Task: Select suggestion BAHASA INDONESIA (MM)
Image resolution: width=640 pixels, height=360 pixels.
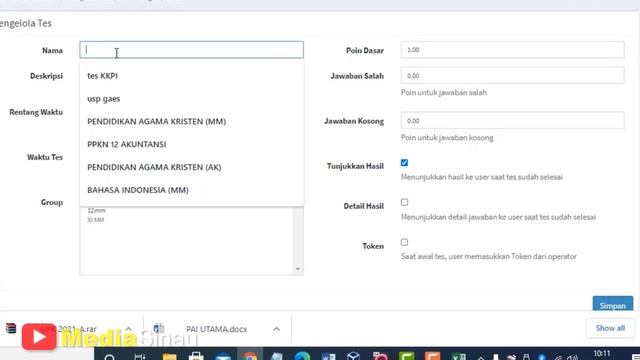Action: coord(138,190)
